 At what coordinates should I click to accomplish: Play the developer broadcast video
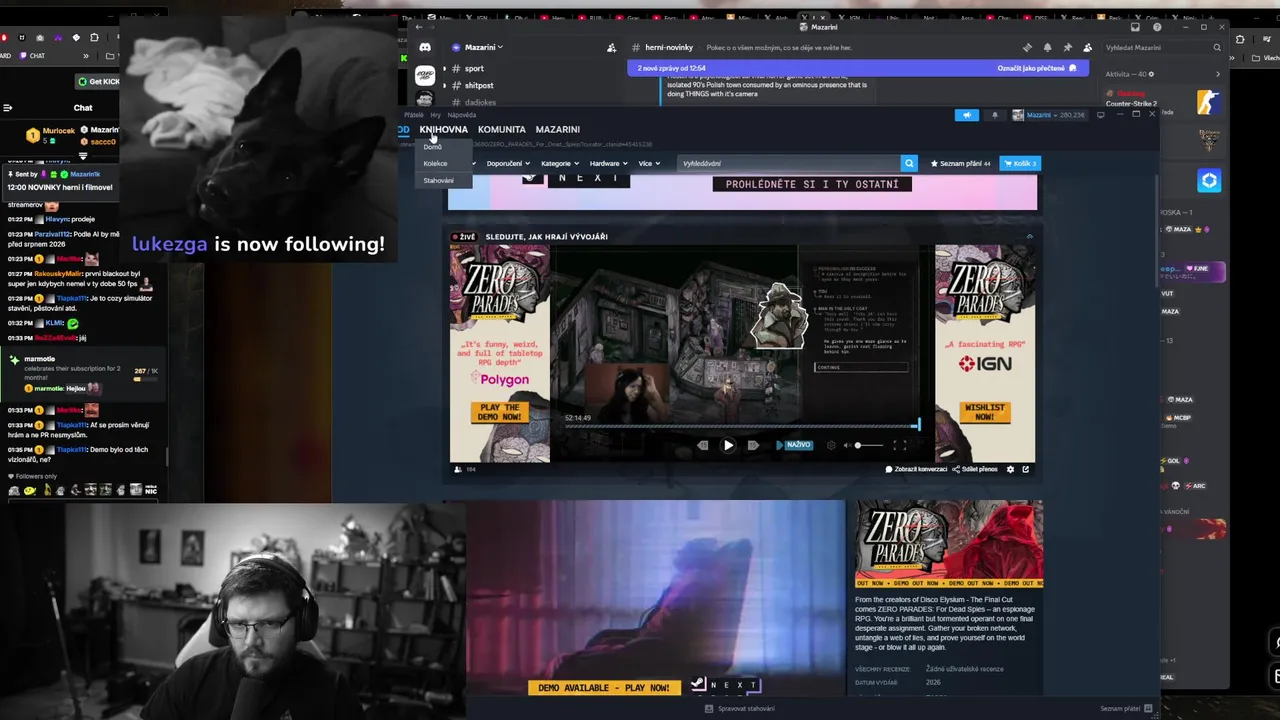tap(728, 445)
